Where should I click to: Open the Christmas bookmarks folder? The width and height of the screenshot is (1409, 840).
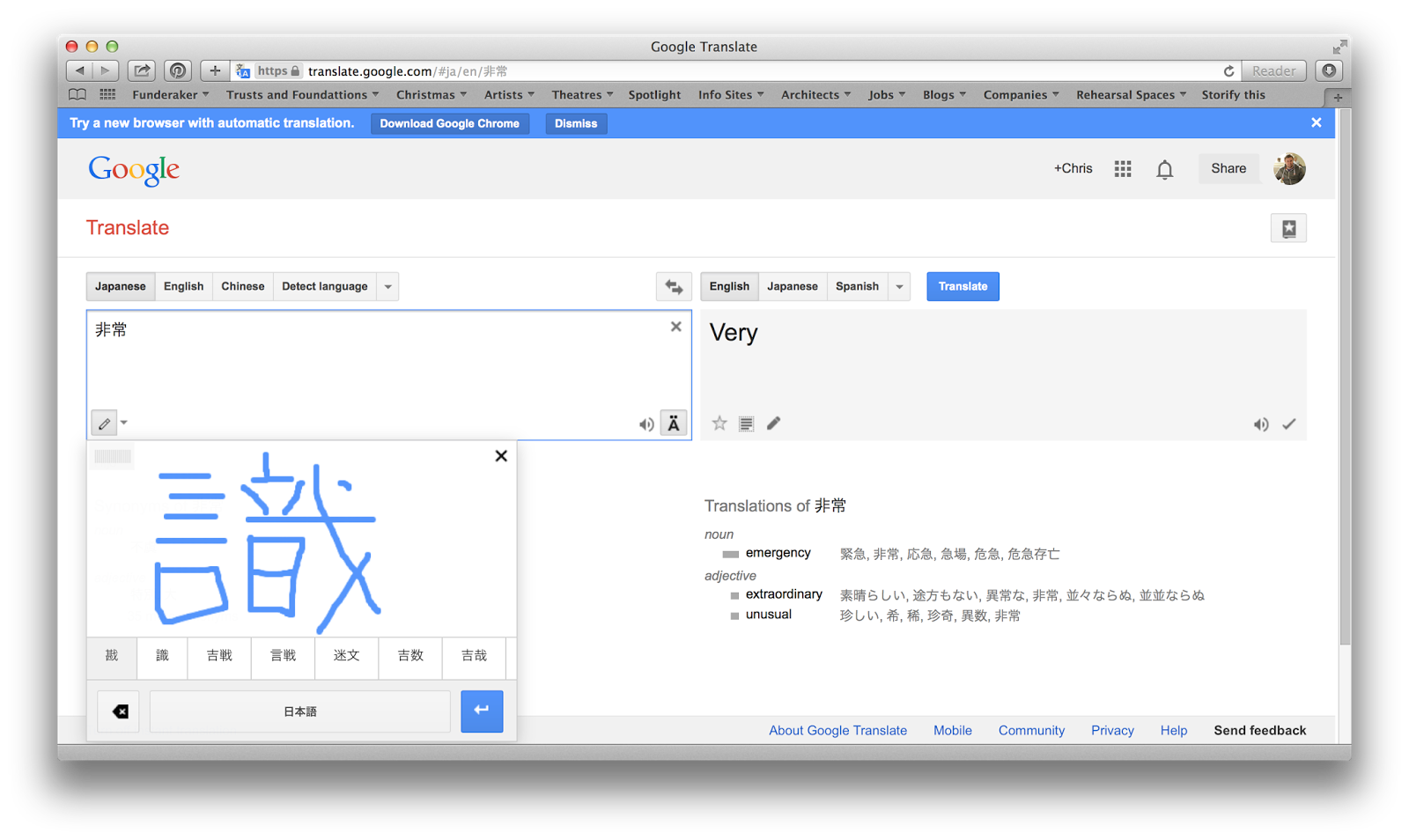(432, 95)
